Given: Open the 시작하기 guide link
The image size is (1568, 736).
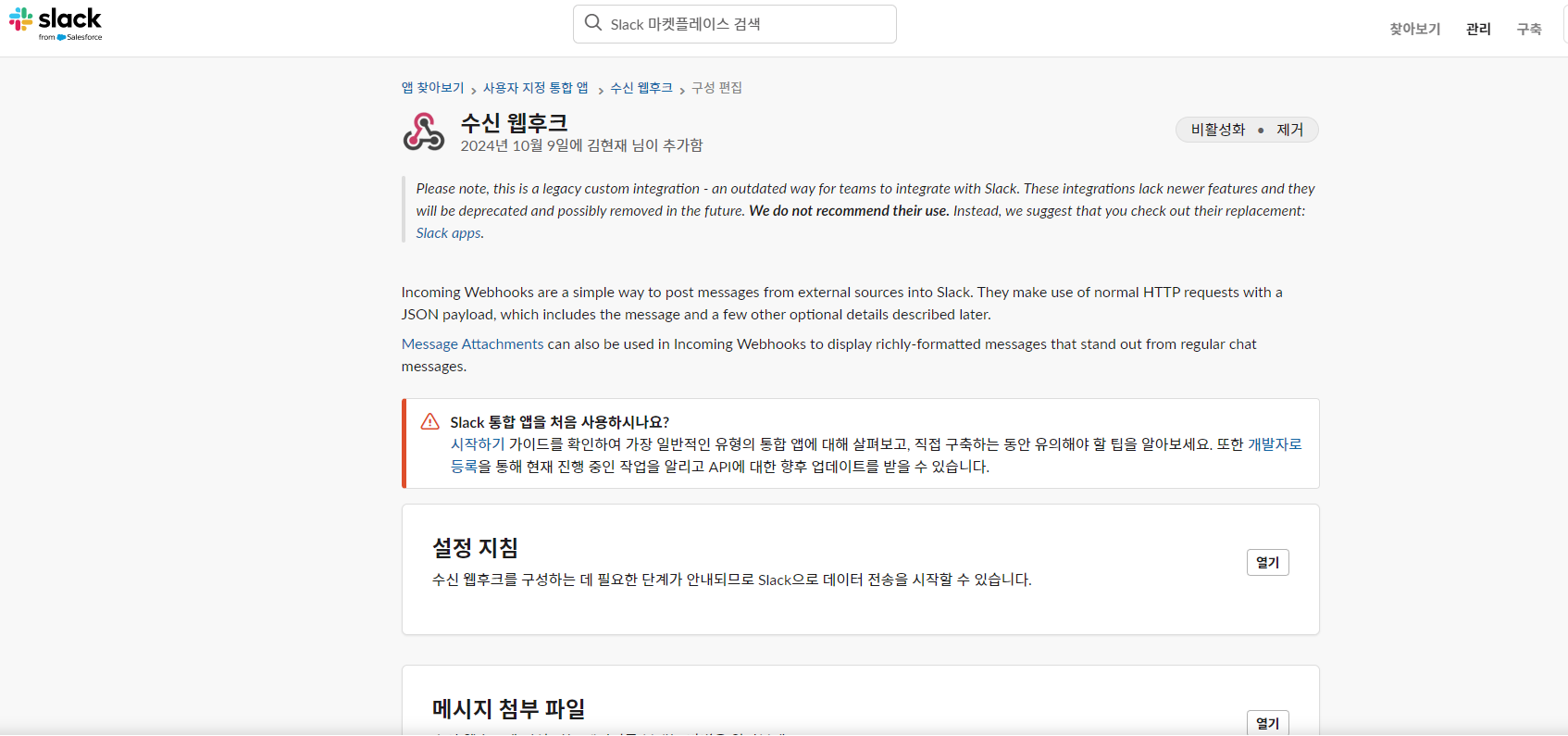Looking at the screenshot, I should click(478, 444).
